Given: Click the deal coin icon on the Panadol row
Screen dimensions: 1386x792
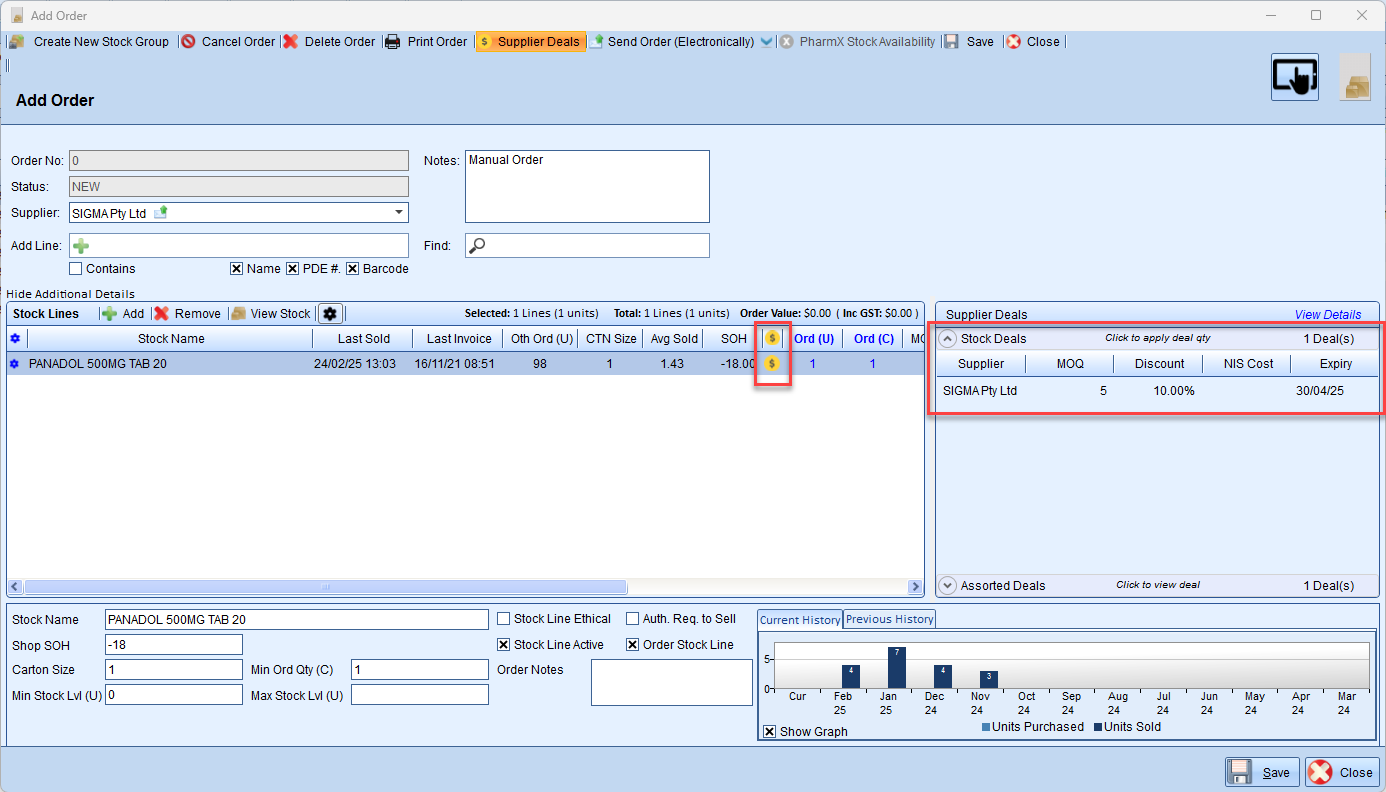Looking at the screenshot, I should (x=771, y=364).
